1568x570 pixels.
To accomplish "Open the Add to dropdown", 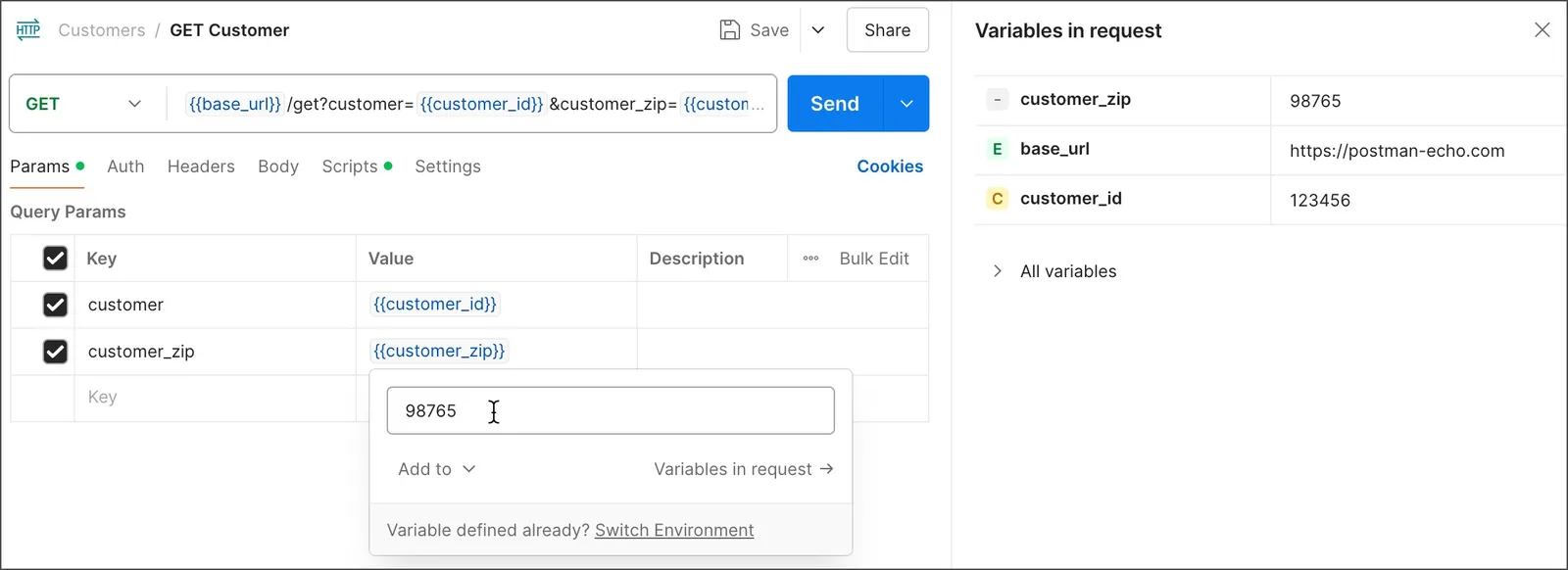I will point(437,469).
